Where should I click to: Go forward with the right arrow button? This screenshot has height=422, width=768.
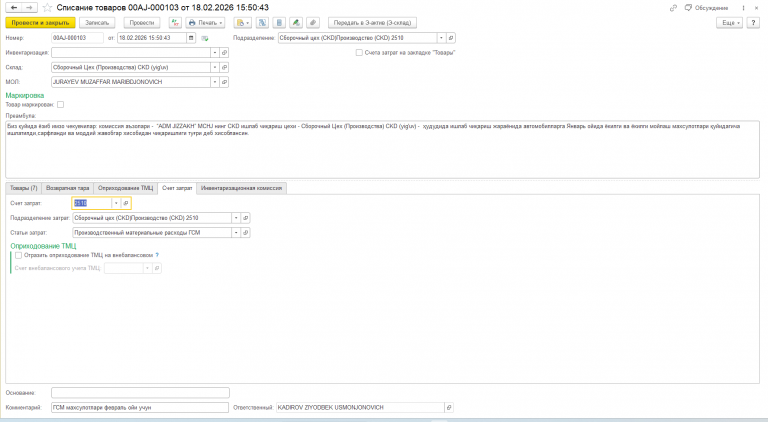(30, 7)
